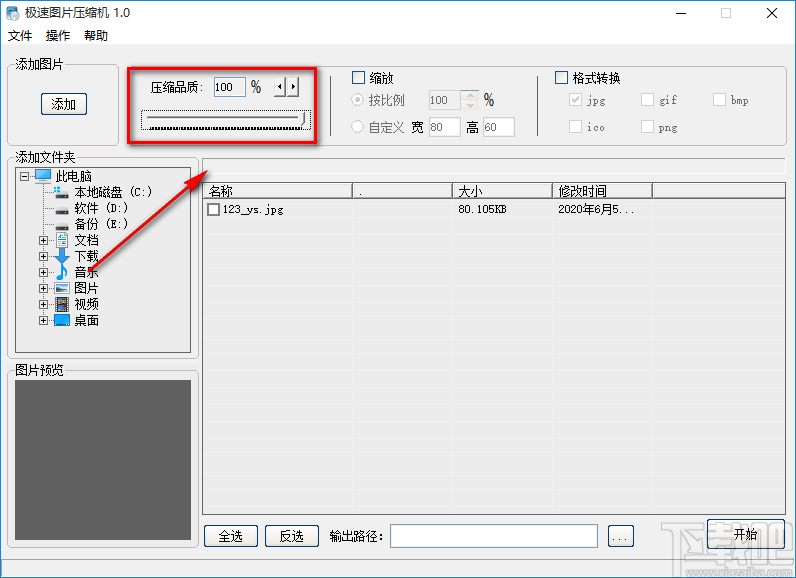Image resolution: width=796 pixels, height=578 pixels.
Task: Click the 全选 select all button
Action: point(231,536)
